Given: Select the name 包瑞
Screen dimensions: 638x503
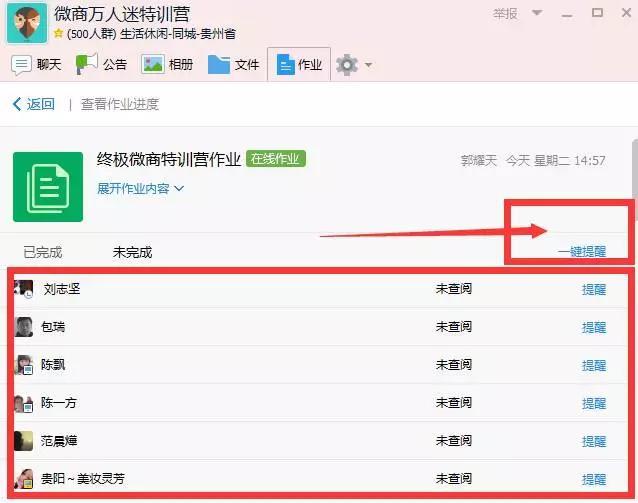Looking at the screenshot, I should pyautogui.click(x=53, y=327).
